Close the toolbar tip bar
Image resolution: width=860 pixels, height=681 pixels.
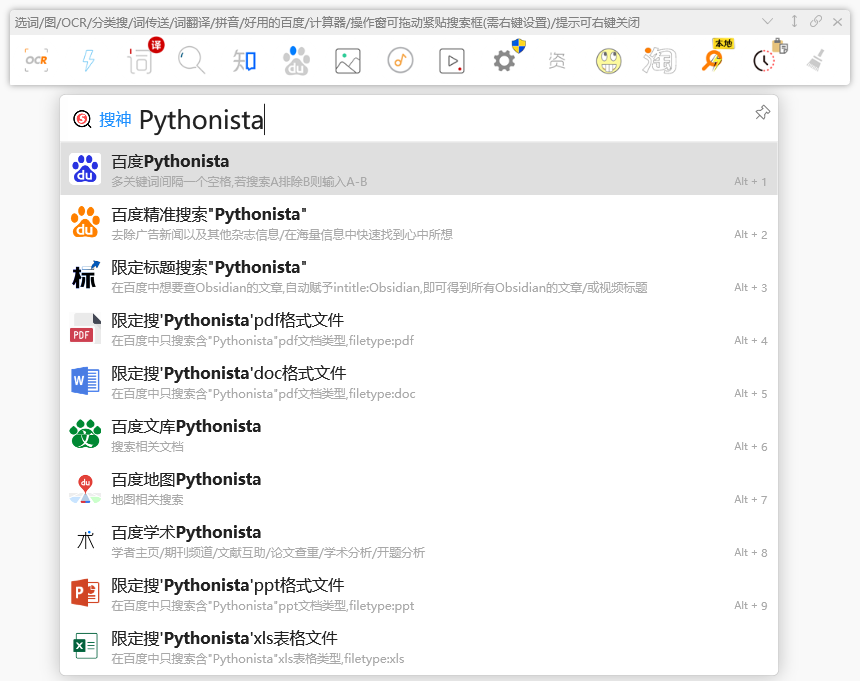coord(837,22)
